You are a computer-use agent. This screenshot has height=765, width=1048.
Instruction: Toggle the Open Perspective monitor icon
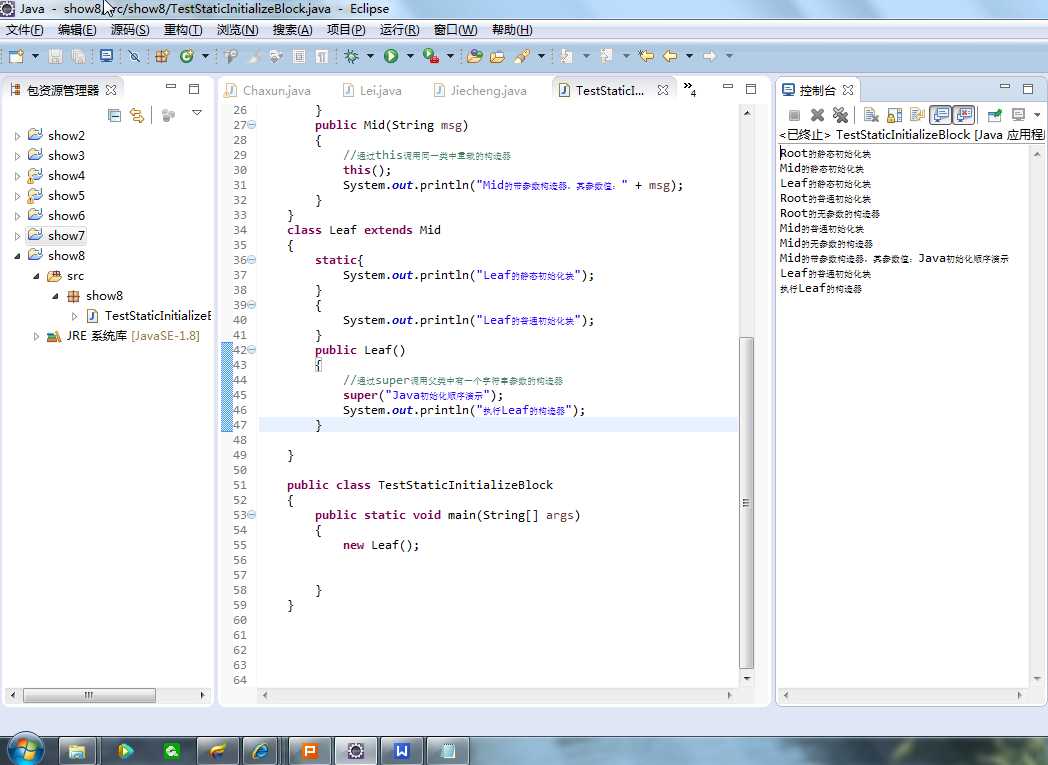(106, 57)
